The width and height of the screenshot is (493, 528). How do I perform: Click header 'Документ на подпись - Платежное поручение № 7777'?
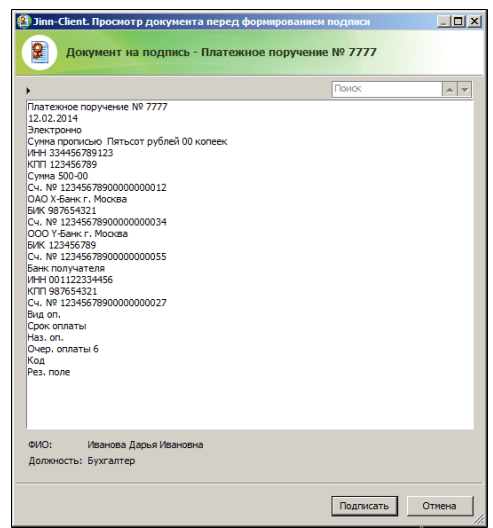[221, 53]
